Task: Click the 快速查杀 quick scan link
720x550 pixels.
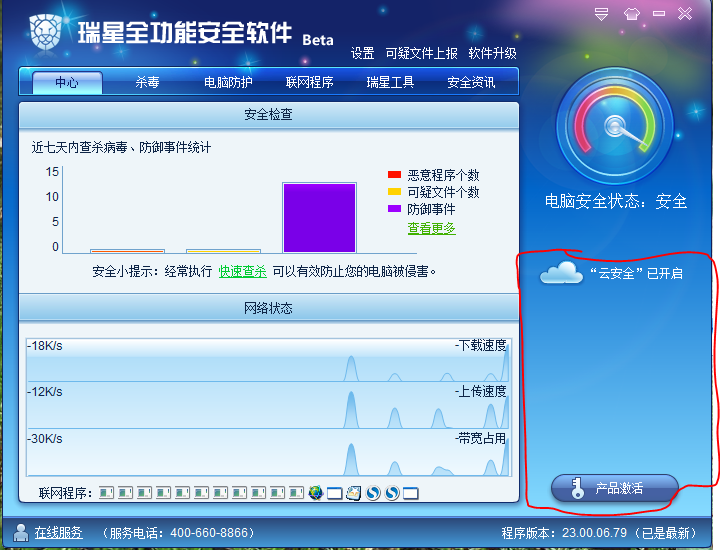Action: (x=242, y=271)
